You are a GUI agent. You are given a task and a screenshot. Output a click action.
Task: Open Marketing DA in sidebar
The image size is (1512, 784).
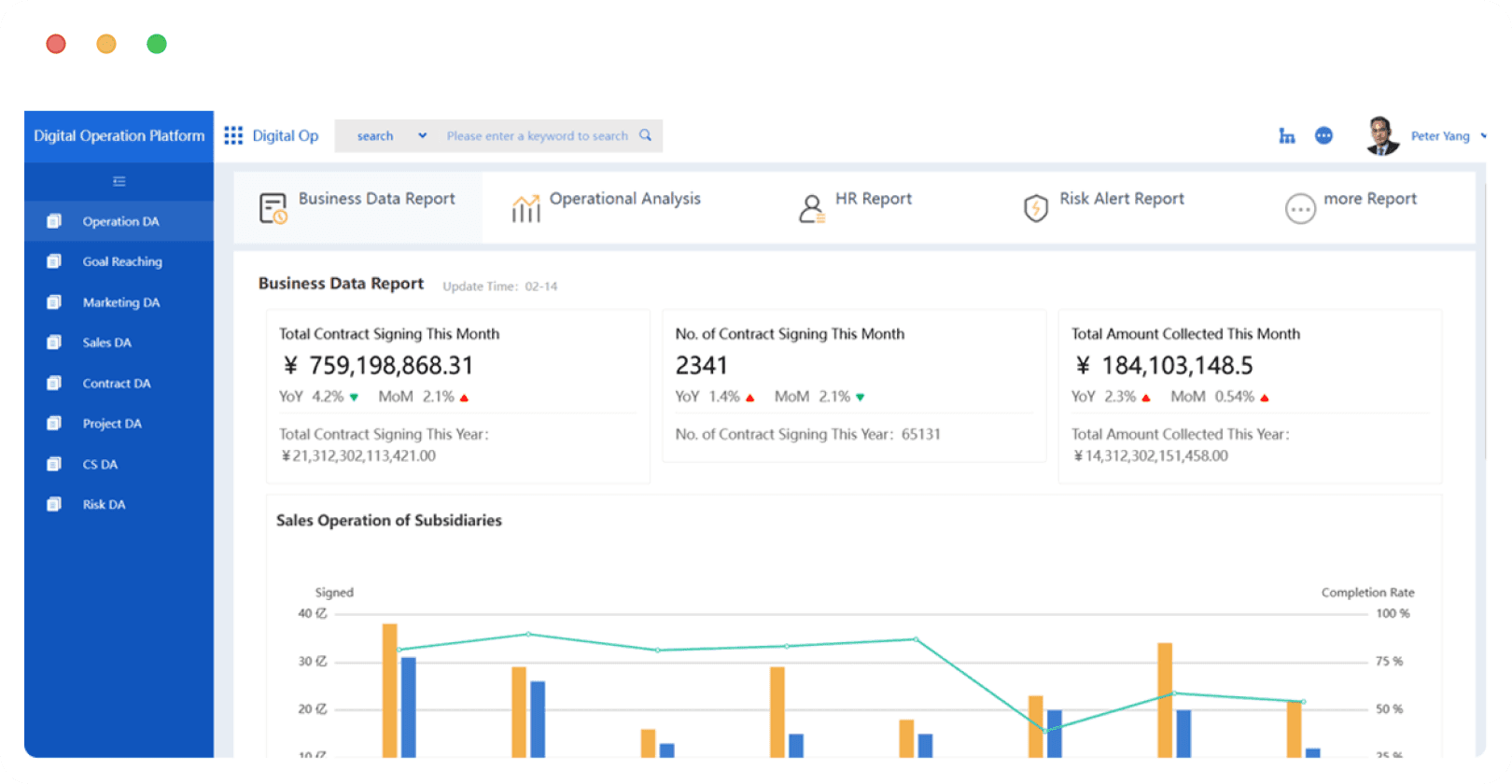click(119, 302)
